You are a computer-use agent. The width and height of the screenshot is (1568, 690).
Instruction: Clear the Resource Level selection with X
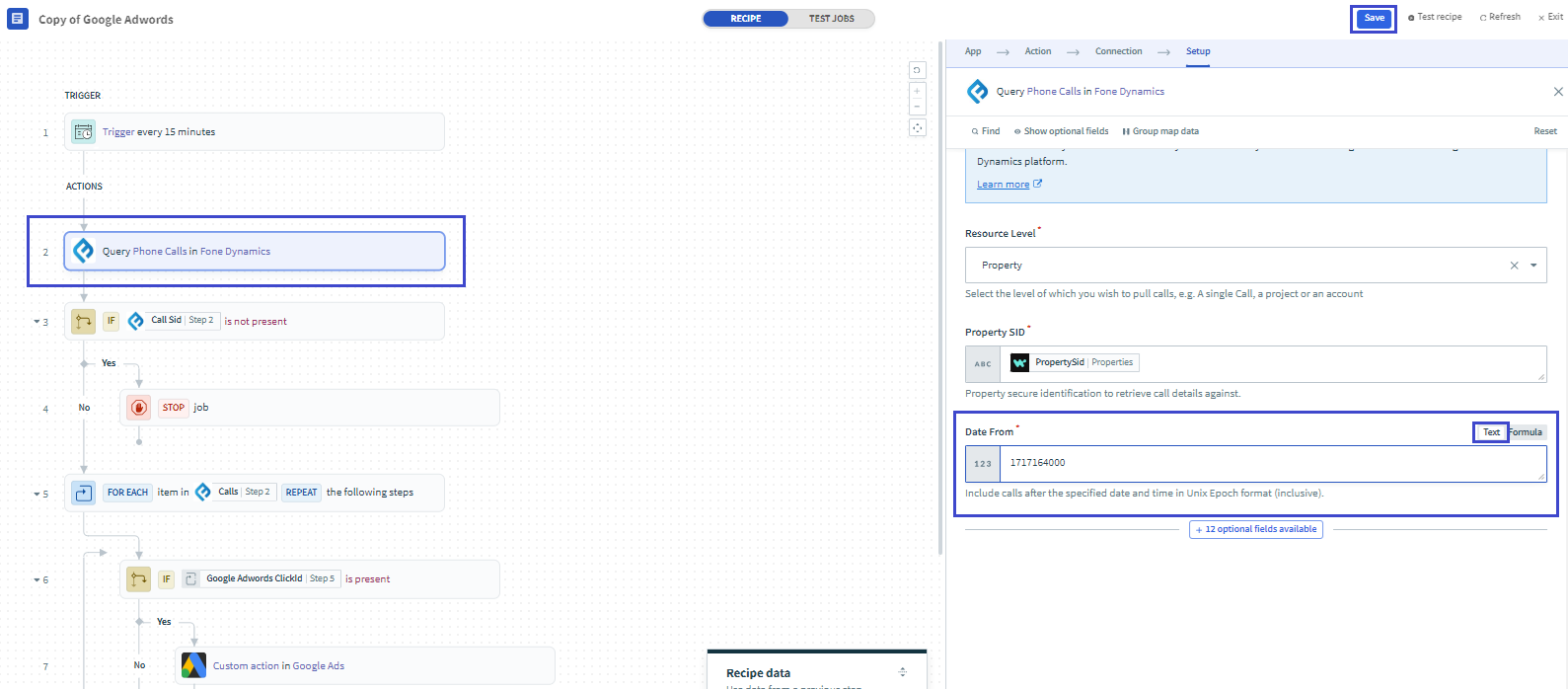click(1515, 266)
